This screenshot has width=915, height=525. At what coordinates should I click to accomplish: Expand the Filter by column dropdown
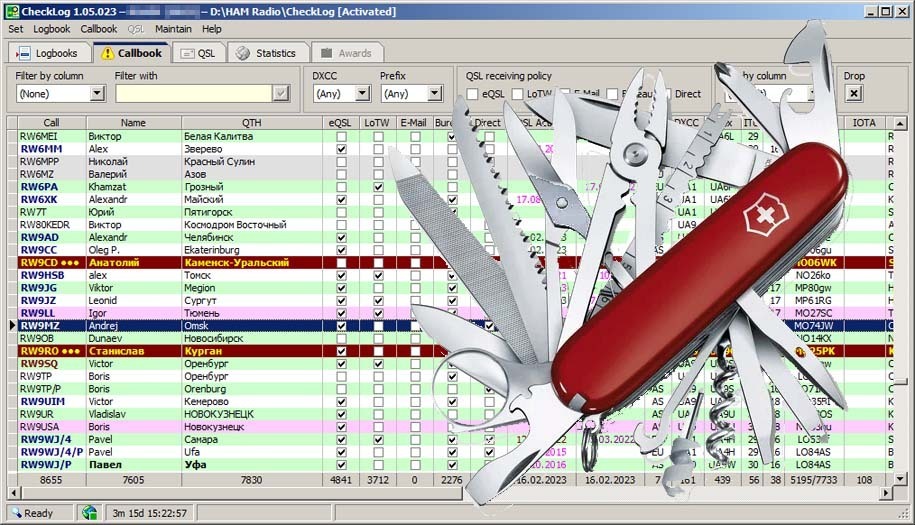[97, 93]
